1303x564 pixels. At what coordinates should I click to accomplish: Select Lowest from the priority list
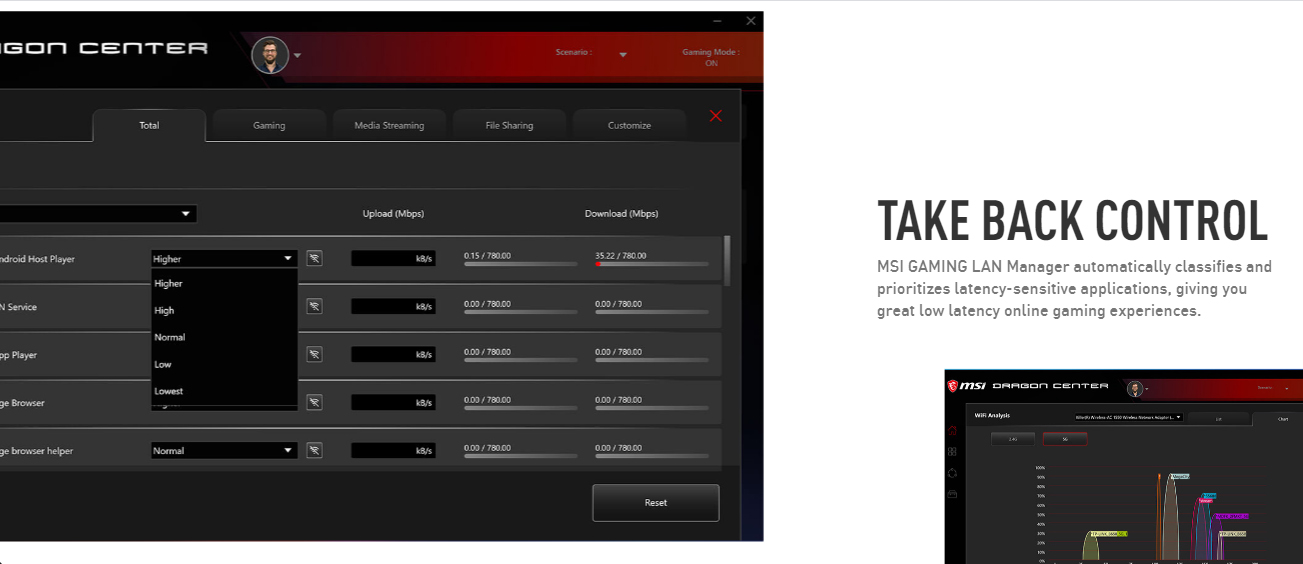click(169, 391)
